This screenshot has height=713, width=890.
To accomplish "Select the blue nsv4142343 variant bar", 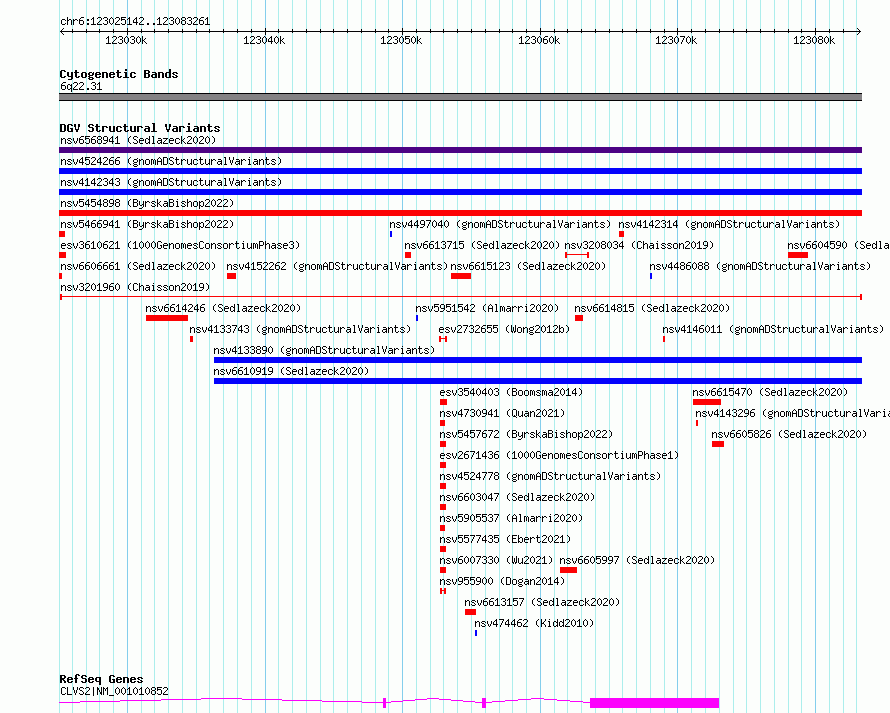I will 460,192.
